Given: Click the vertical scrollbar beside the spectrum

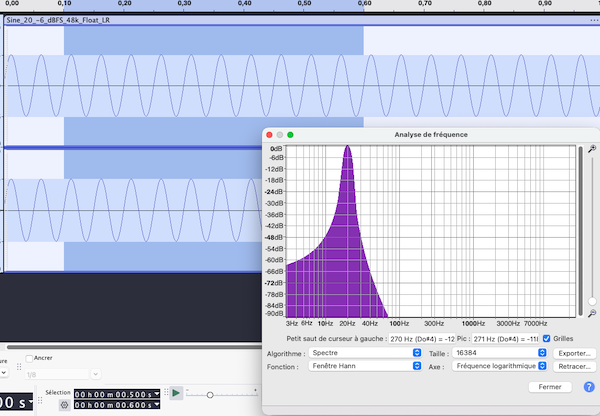Looking at the screenshot, I should [581, 231].
